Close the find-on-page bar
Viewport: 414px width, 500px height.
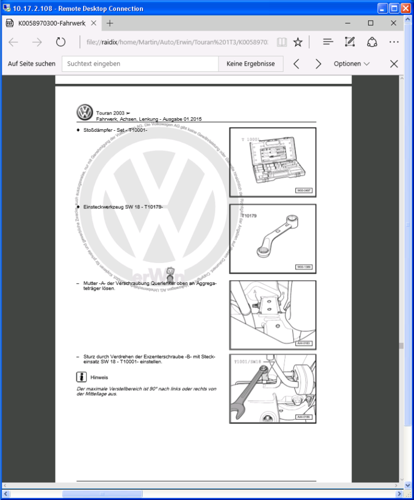[x=394, y=64]
